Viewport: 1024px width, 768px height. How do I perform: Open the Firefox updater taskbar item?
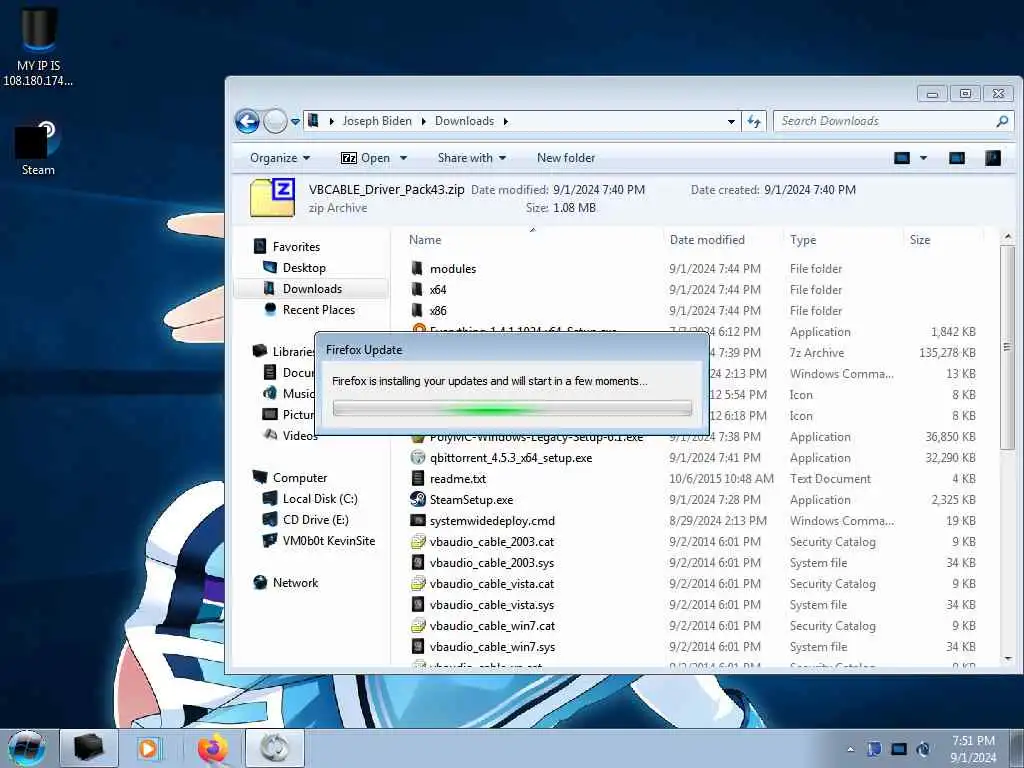(x=274, y=748)
